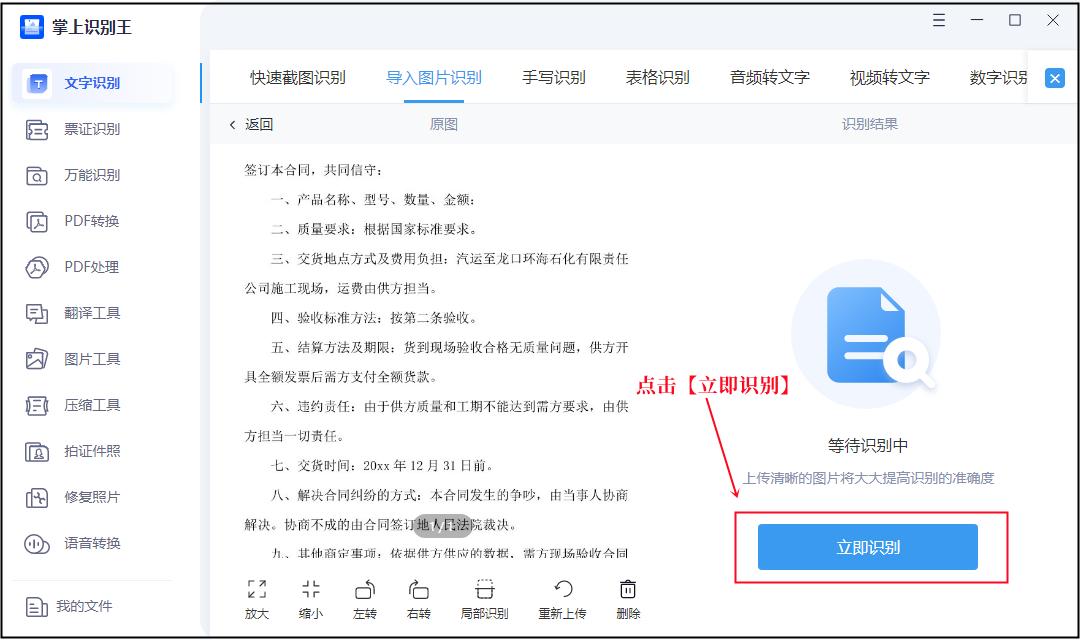This screenshot has width=1080, height=640.
Task: Open the main menu at top right
Action: click(x=938, y=20)
